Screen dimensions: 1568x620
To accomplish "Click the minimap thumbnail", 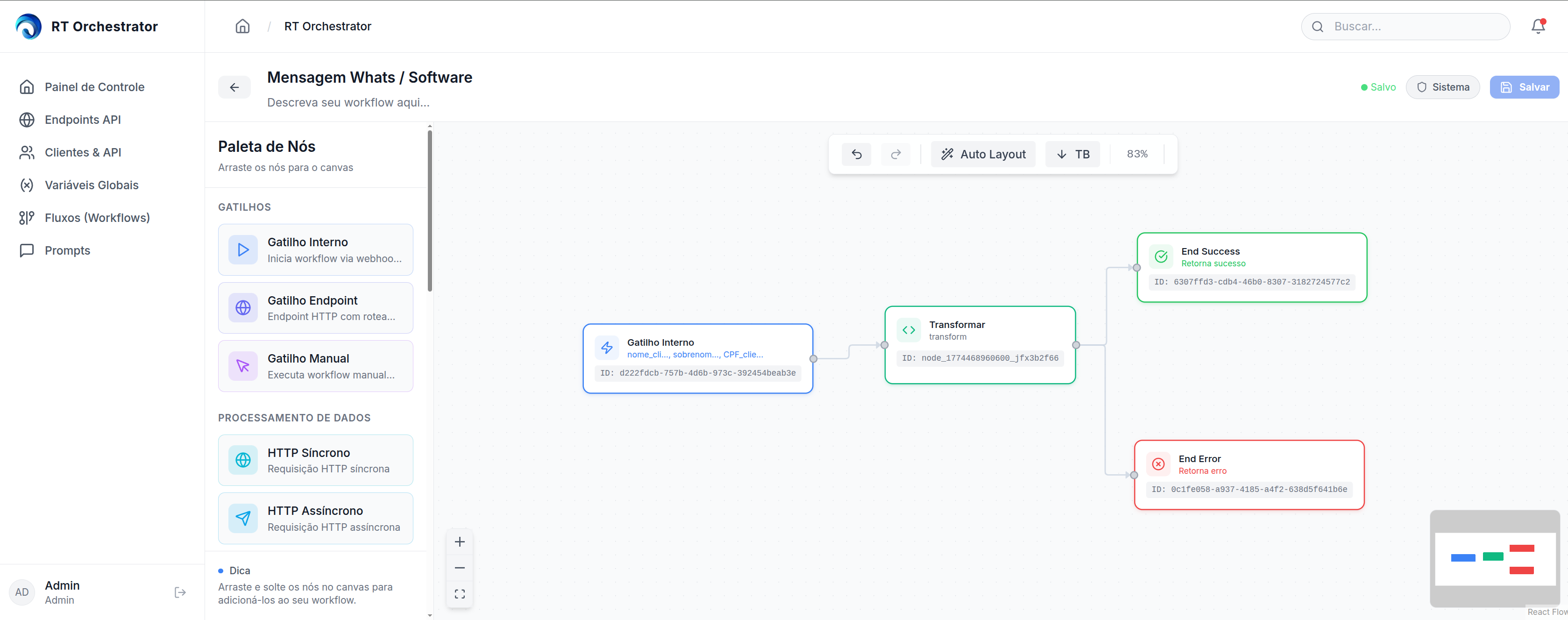I will tap(1494, 558).
